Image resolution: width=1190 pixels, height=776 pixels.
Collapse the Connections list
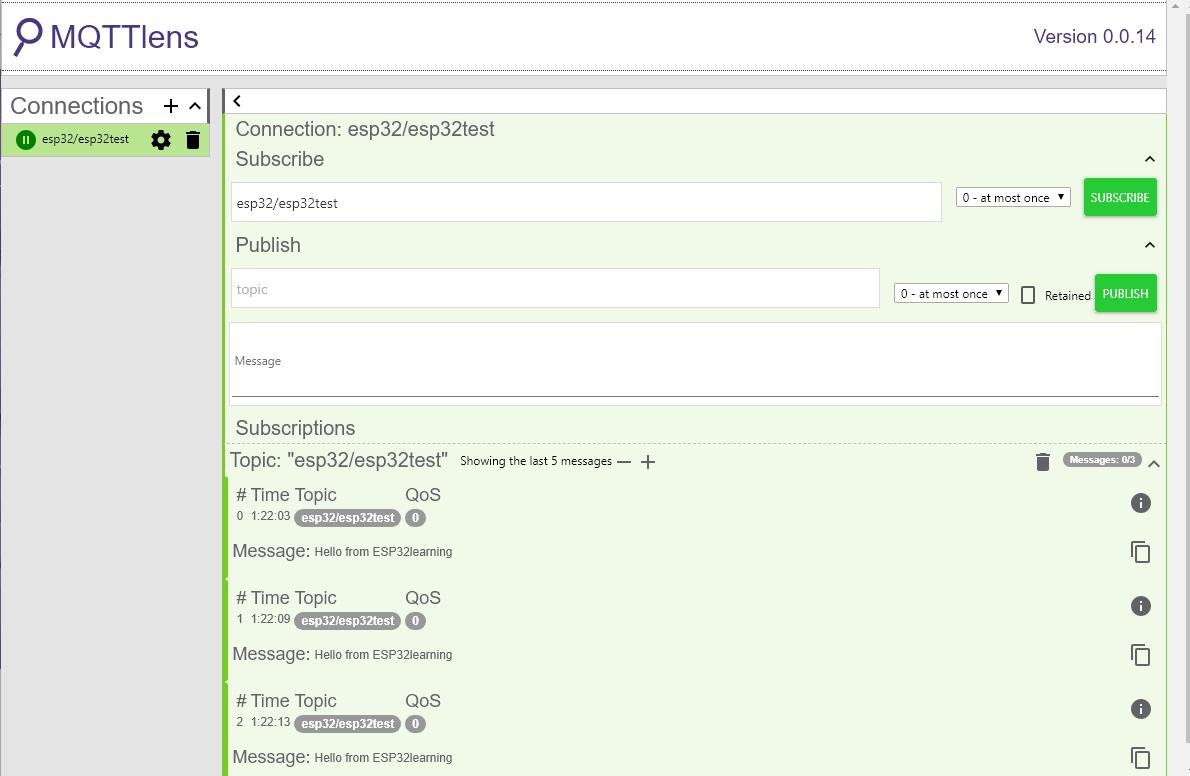pos(195,106)
